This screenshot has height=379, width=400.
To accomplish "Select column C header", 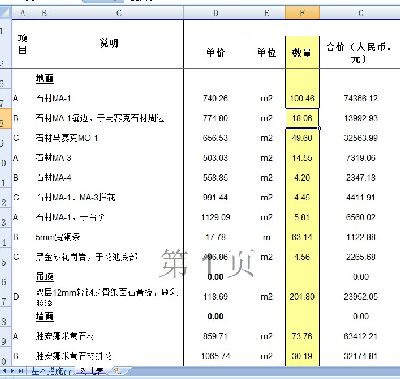I will click(119, 13).
